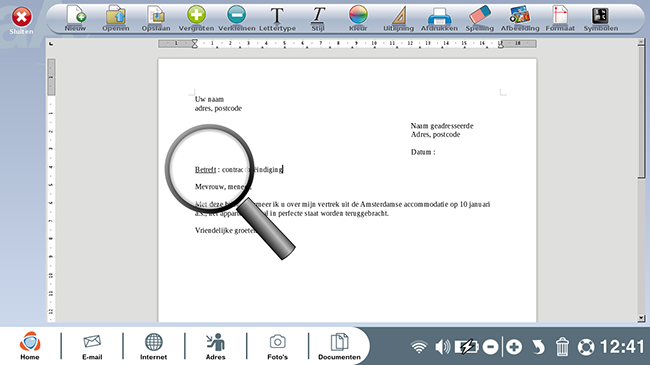650x365 pixels.
Task: Switch to the E-mail tab
Action: point(92,346)
